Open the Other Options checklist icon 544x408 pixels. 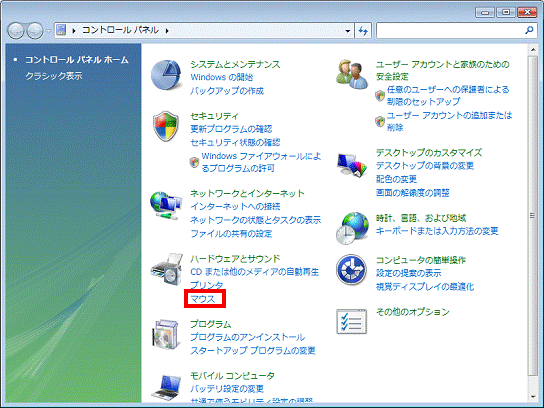coord(351,321)
